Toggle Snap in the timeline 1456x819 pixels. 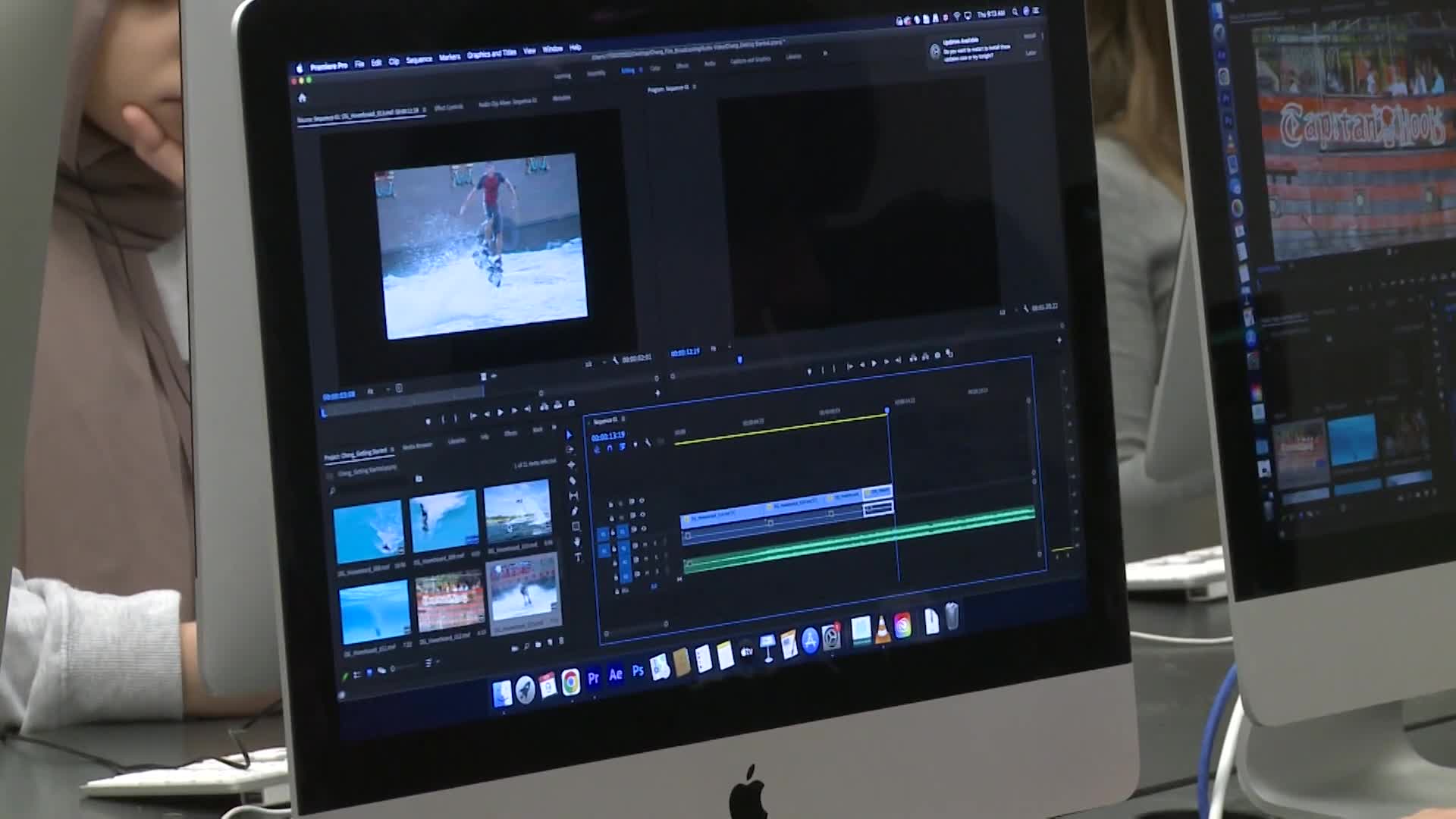click(610, 448)
